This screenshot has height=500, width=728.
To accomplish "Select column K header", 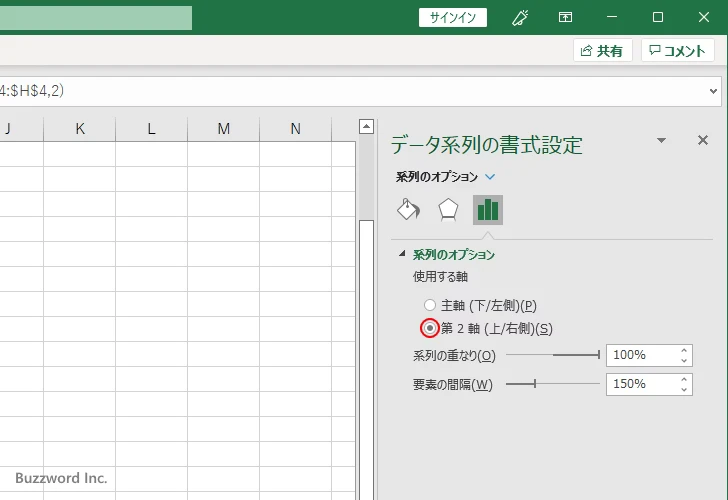I will [80, 129].
